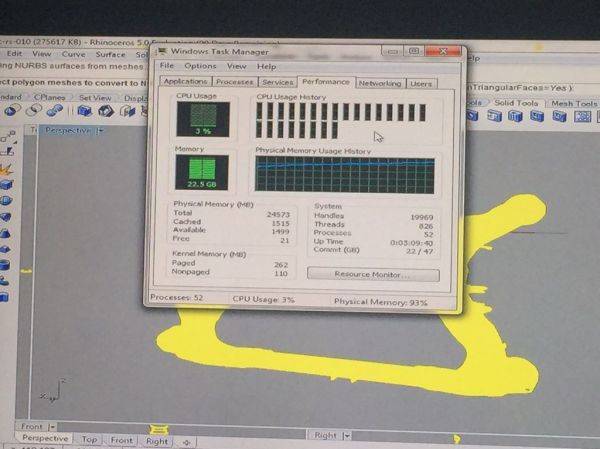Select the Sphere solid icon in sidebar
600x449 pixels.
click(5, 201)
